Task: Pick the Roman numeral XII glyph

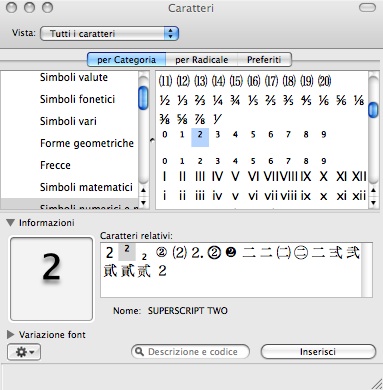Action: click(359, 176)
